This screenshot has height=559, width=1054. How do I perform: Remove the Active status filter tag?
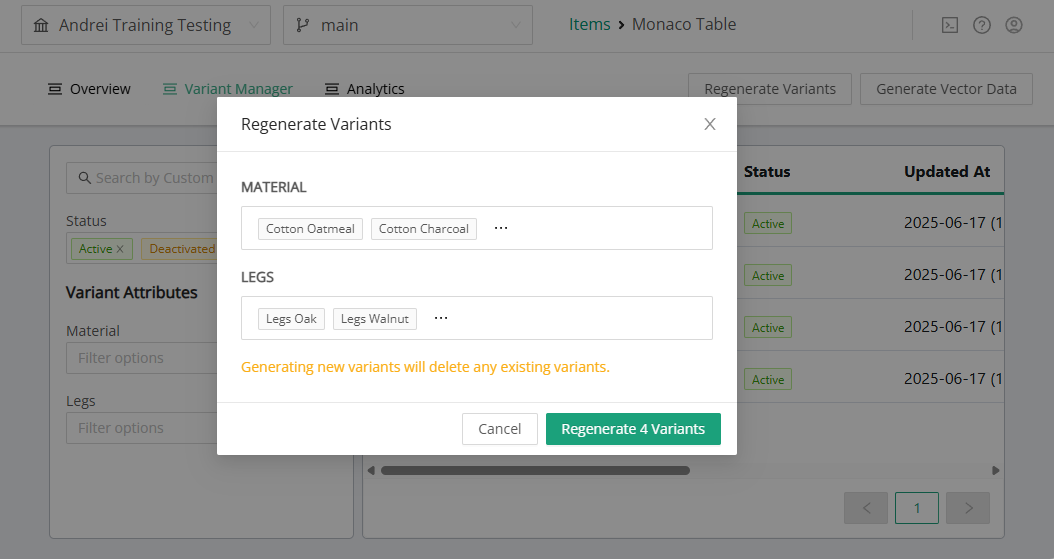point(120,249)
